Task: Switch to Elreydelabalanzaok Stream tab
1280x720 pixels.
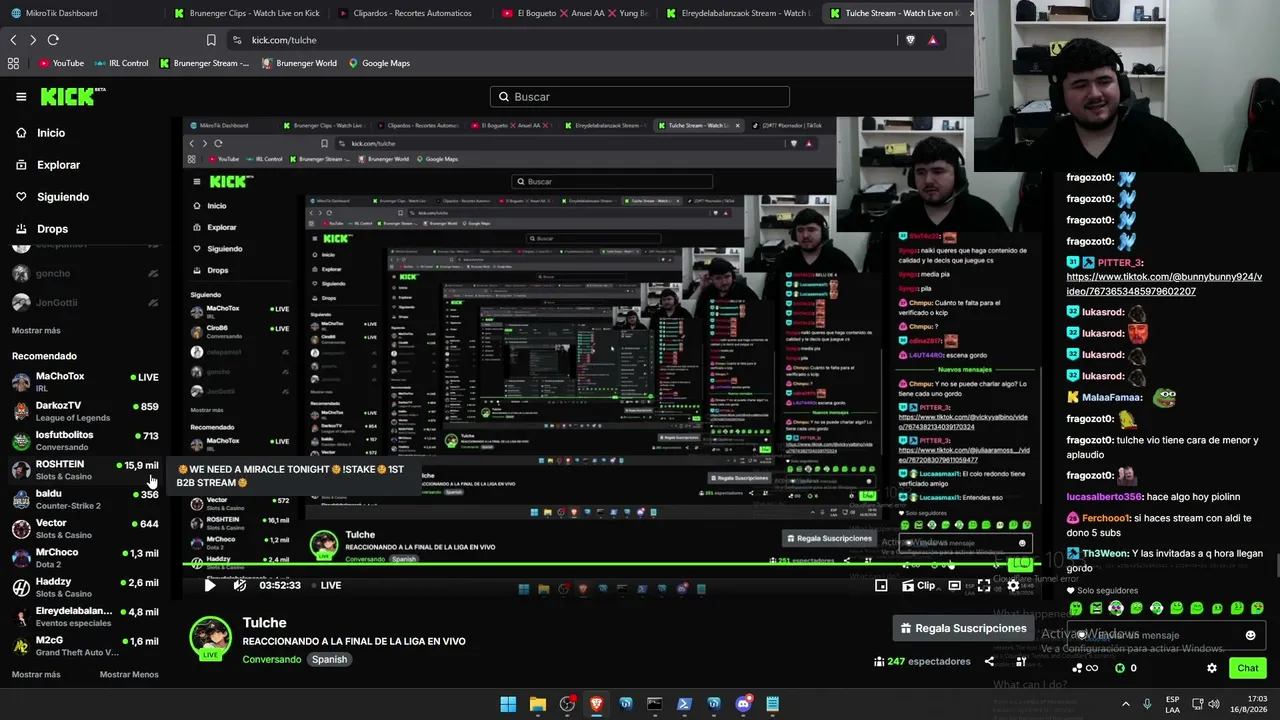Action: [738, 13]
